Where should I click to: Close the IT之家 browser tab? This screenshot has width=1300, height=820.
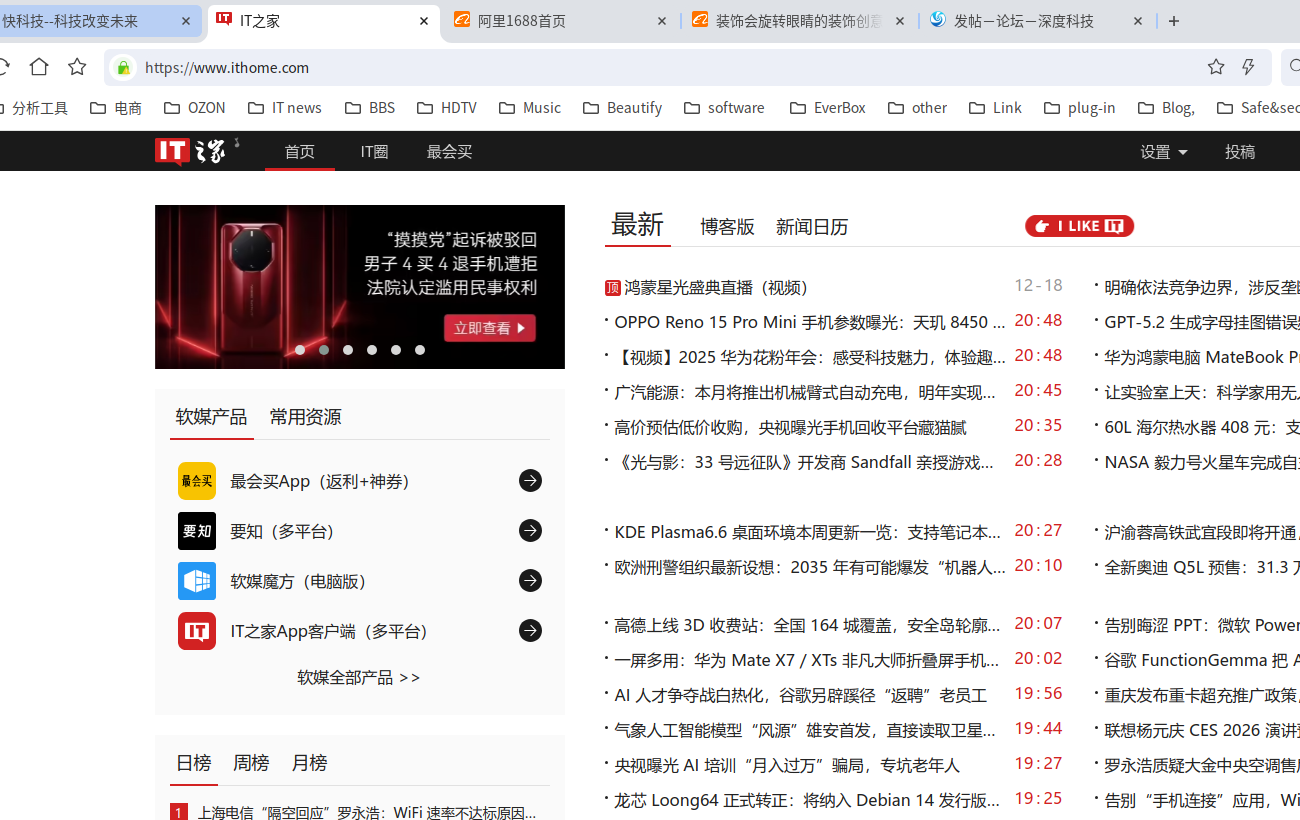[424, 21]
